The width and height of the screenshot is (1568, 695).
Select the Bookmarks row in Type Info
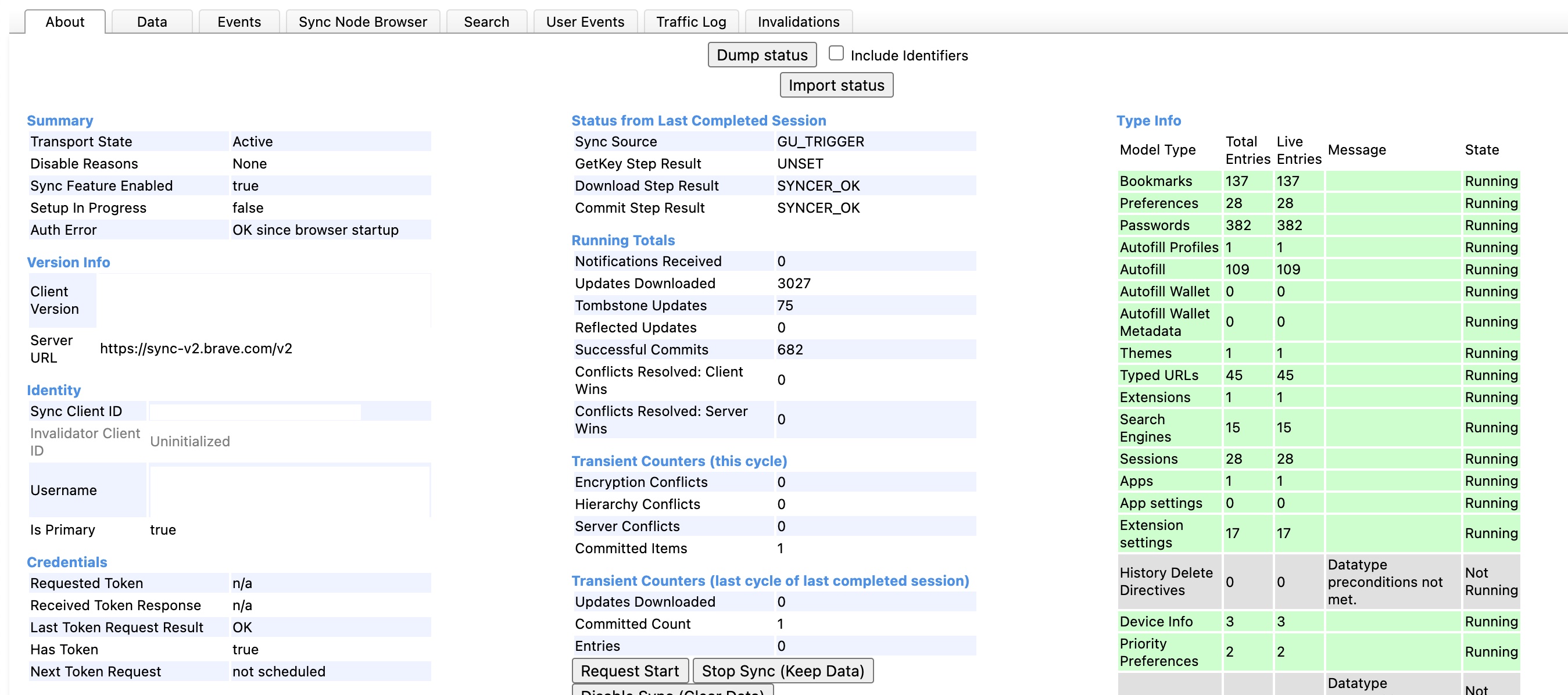[1167, 181]
